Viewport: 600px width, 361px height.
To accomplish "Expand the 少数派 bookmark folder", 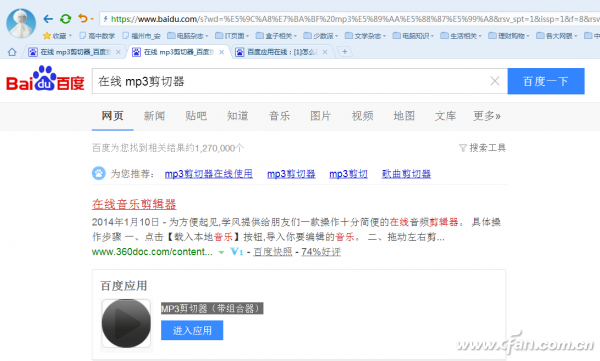I will (321, 36).
